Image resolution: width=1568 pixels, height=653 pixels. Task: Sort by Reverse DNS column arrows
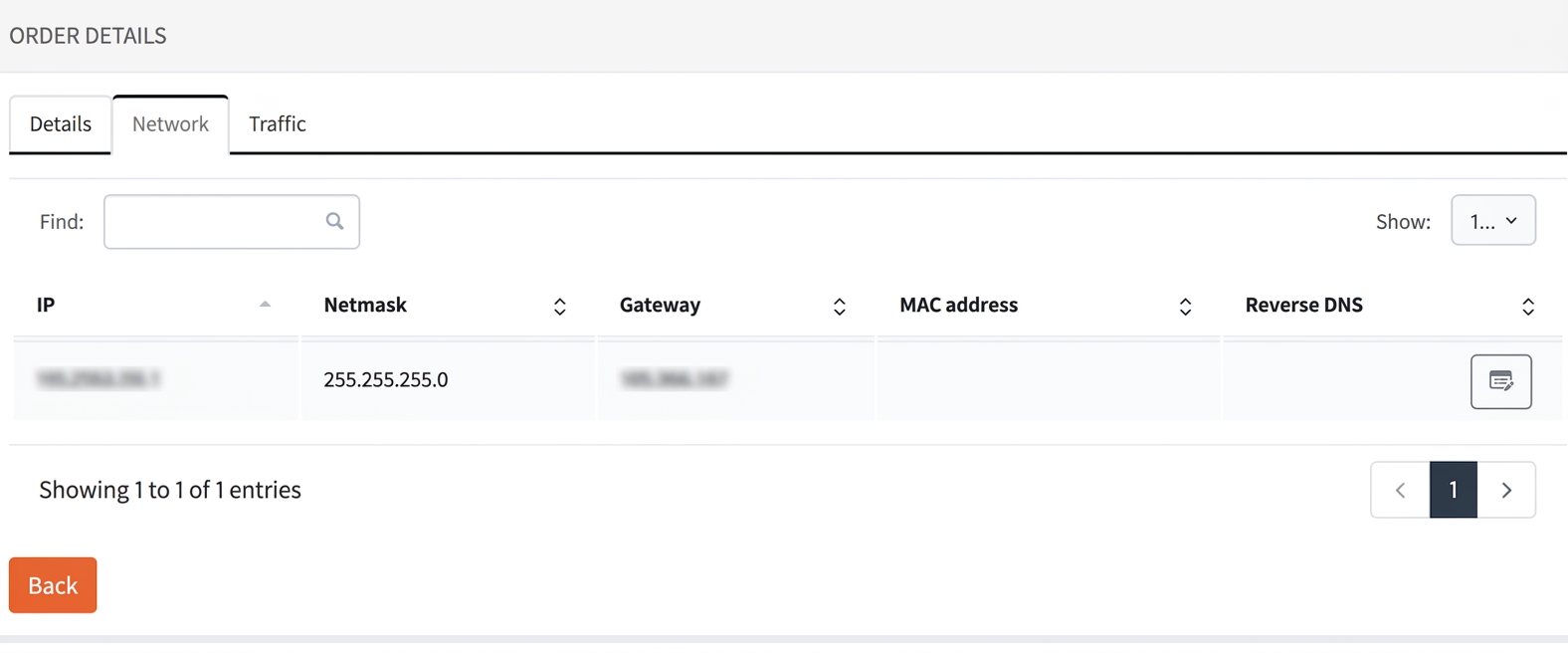point(1528,307)
